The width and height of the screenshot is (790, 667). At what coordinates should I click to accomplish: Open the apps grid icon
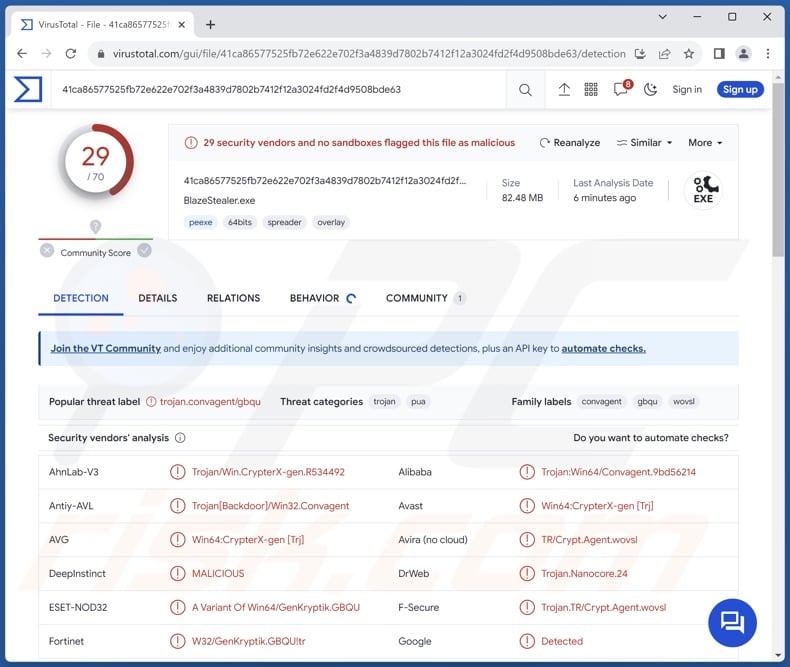coord(591,90)
